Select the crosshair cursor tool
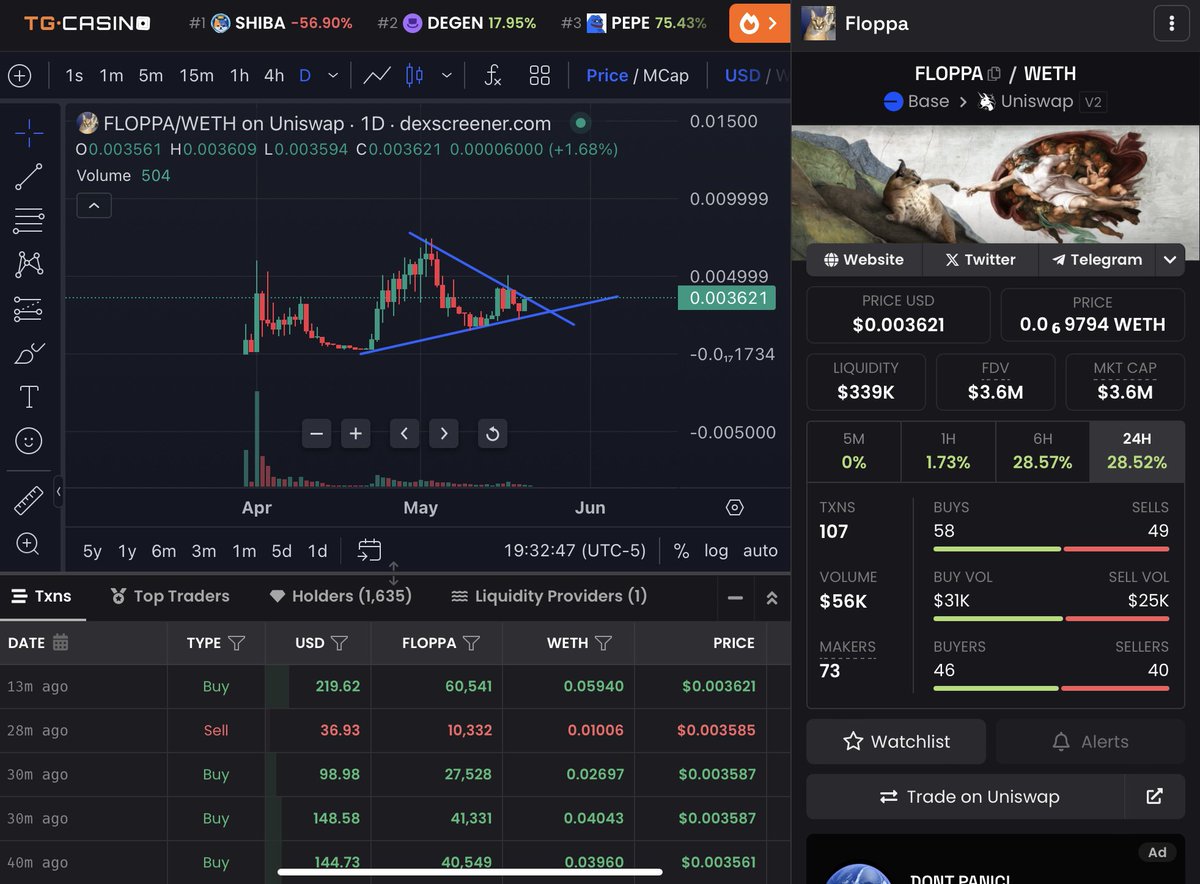 (29, 131)
